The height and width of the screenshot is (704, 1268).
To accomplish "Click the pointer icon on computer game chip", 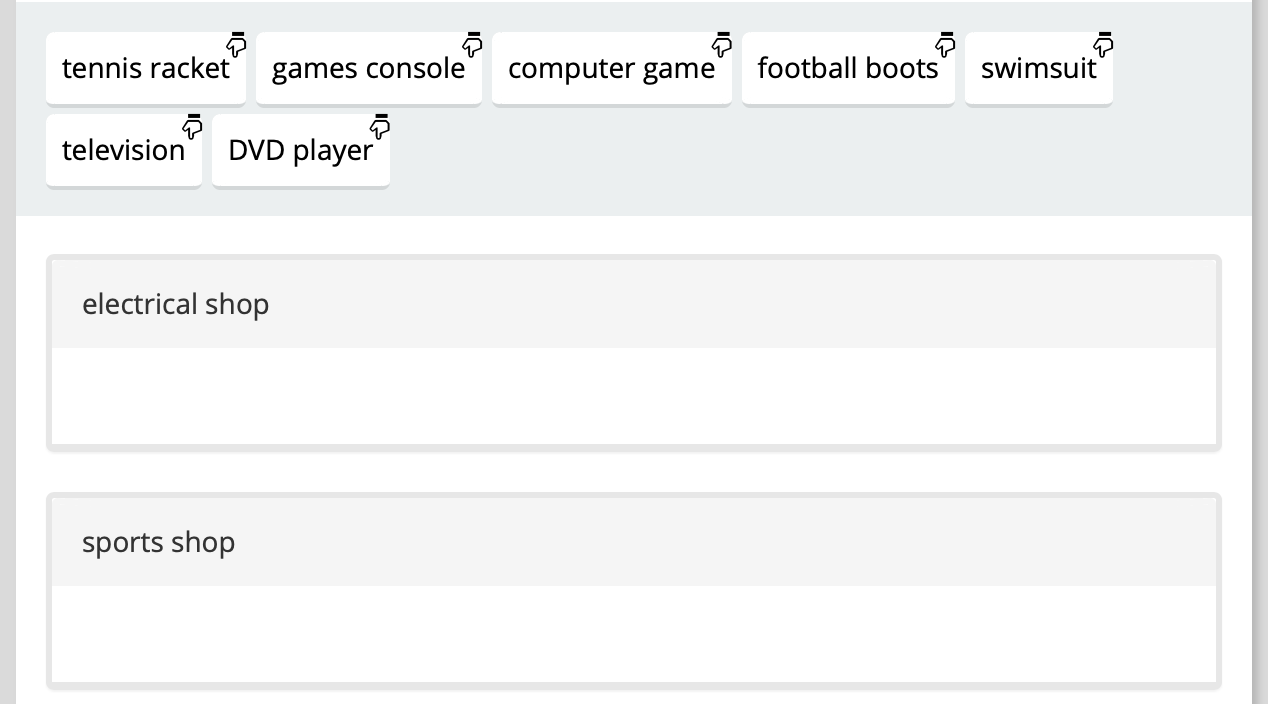I will pyautogui.click(x=722, y=44).
